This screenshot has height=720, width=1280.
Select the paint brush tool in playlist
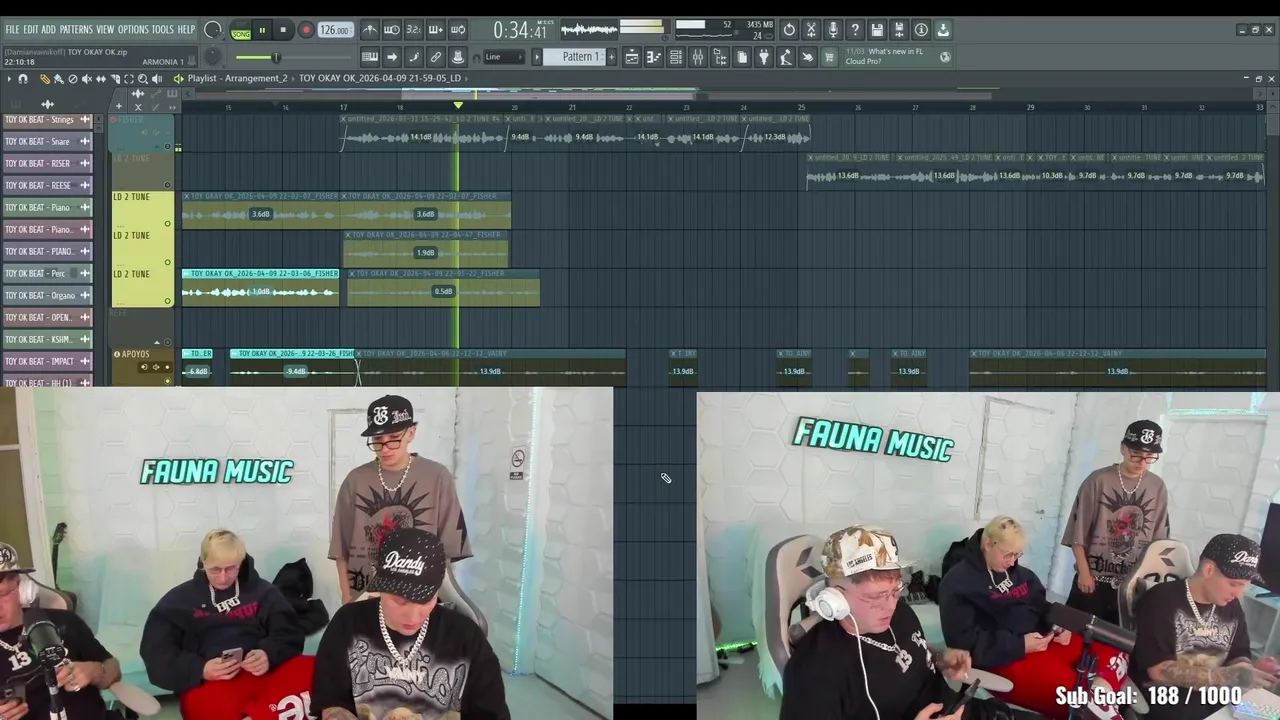click(58, 78)
